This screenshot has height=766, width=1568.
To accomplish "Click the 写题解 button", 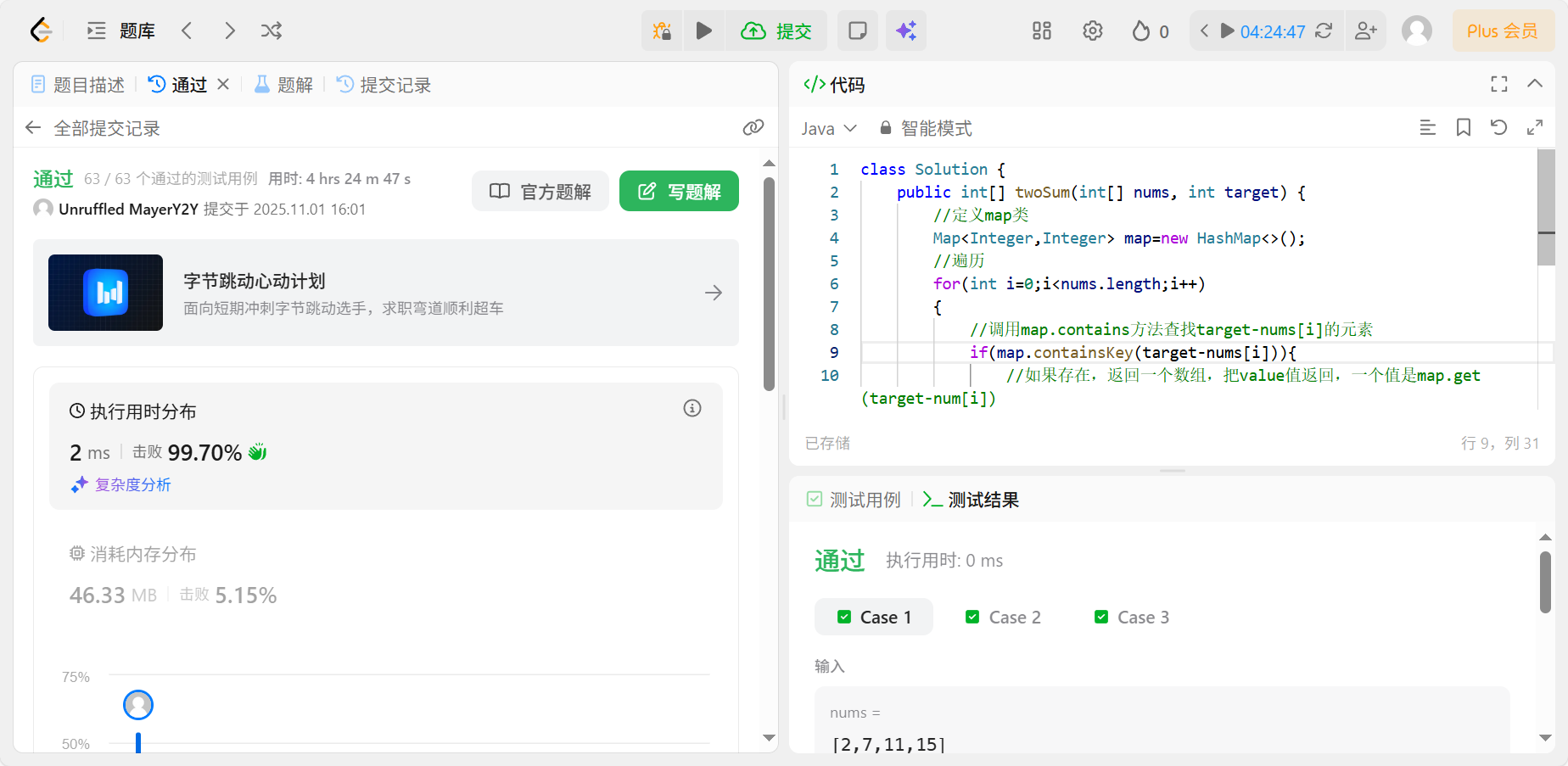I will (x=679, y=191).
